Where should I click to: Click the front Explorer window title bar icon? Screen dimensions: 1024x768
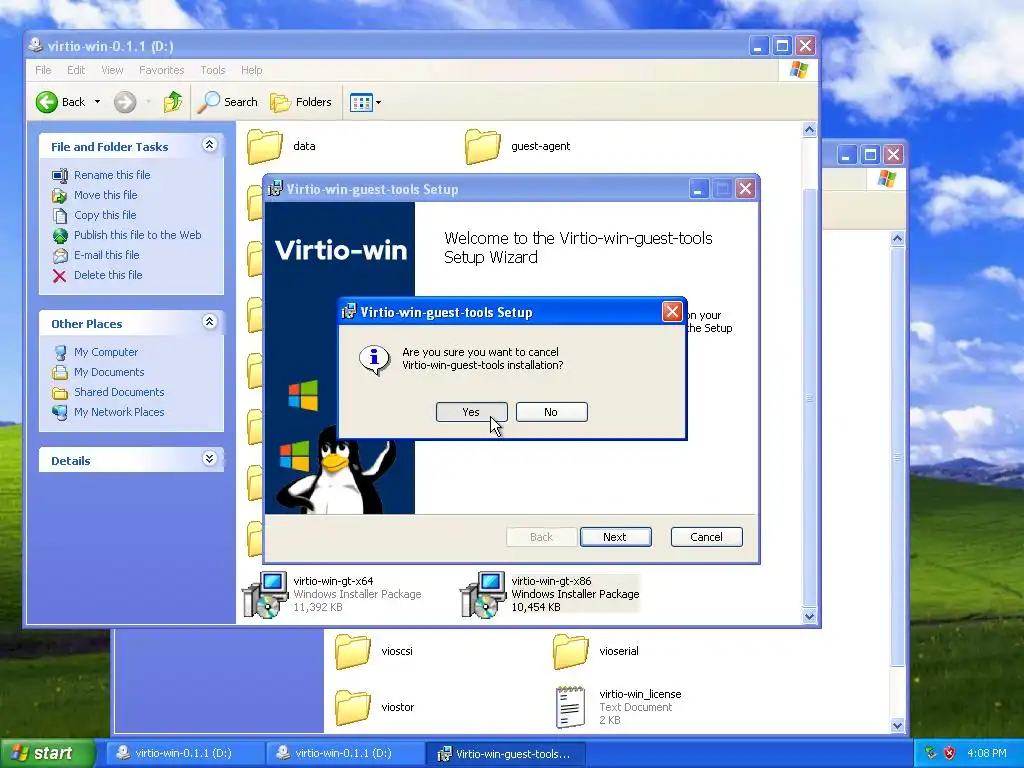point(37,45)
